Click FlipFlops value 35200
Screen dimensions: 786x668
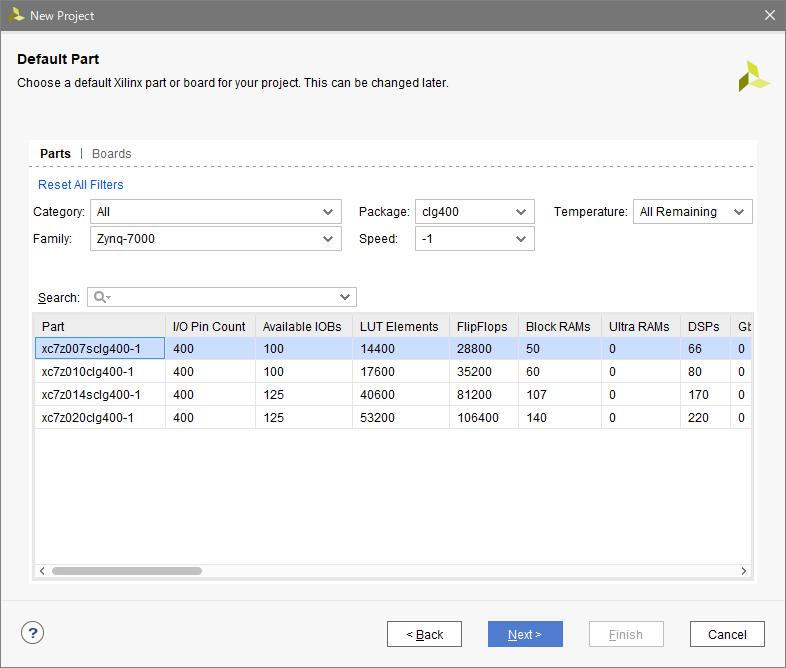(x=474, y=371)
